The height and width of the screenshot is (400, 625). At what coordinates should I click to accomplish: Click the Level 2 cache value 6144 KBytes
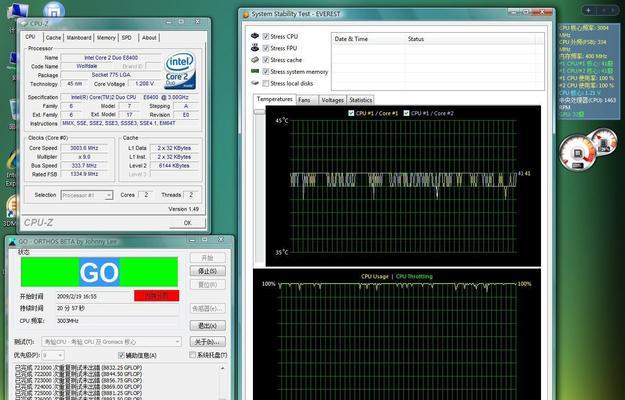(x=174, y=165)
